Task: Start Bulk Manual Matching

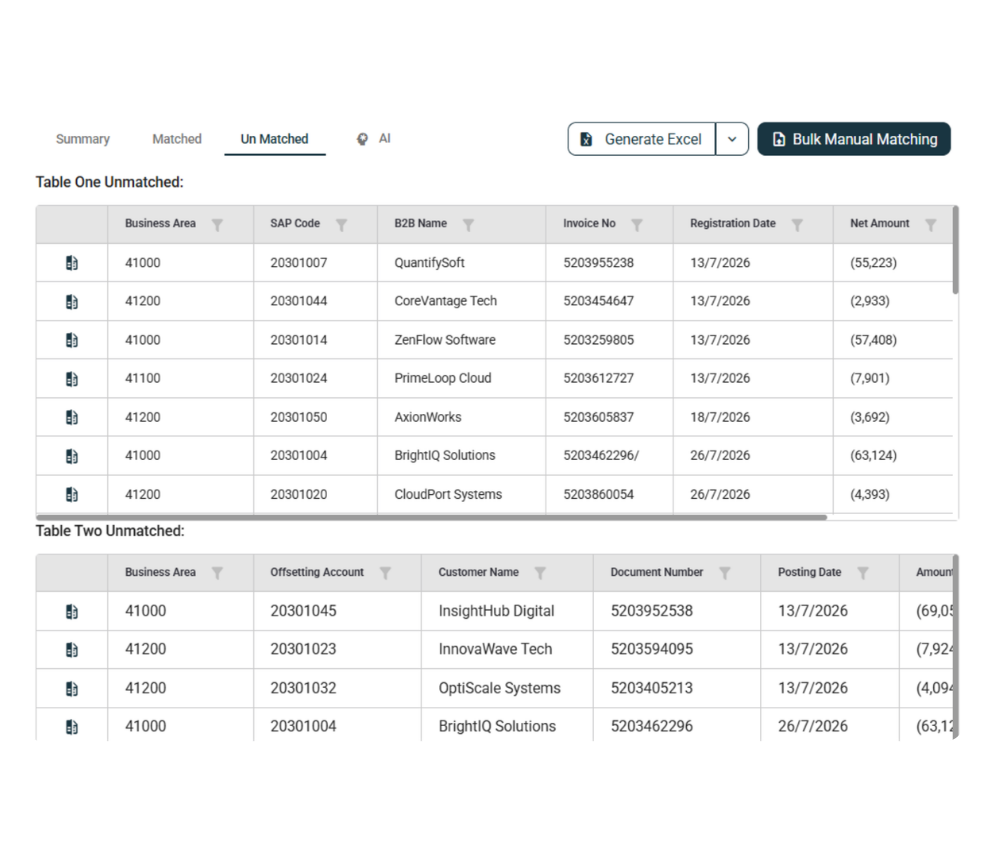Action: [854, 139]
